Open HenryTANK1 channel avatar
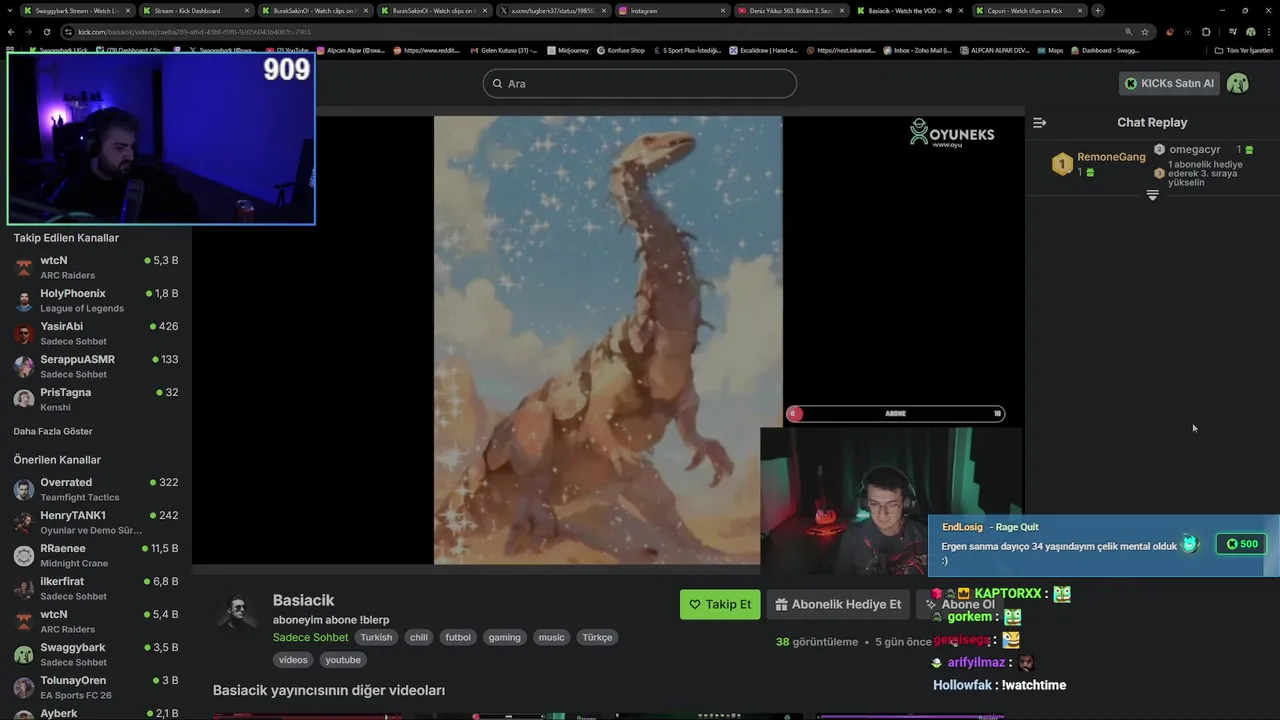The image size is (1280, 720). [24, 522]
